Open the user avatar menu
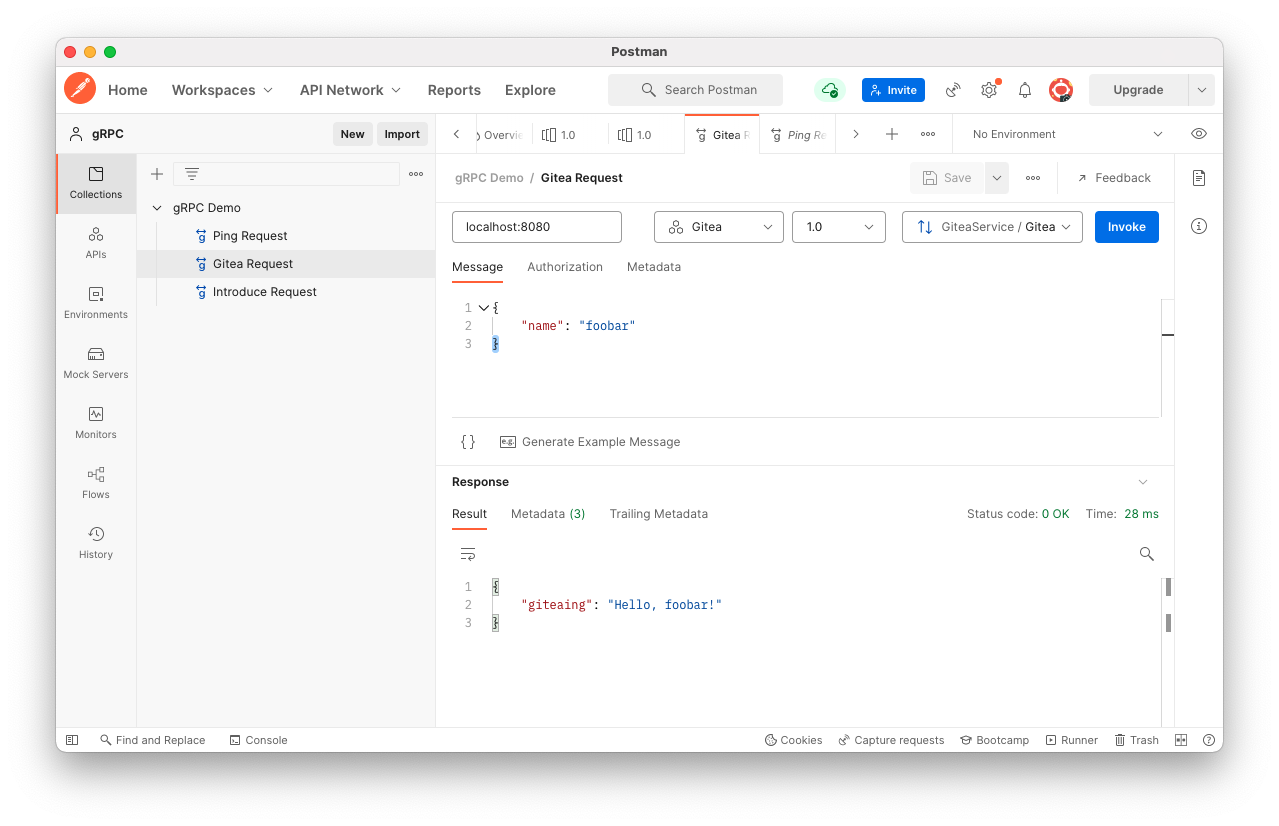 tap(1061, 90)
